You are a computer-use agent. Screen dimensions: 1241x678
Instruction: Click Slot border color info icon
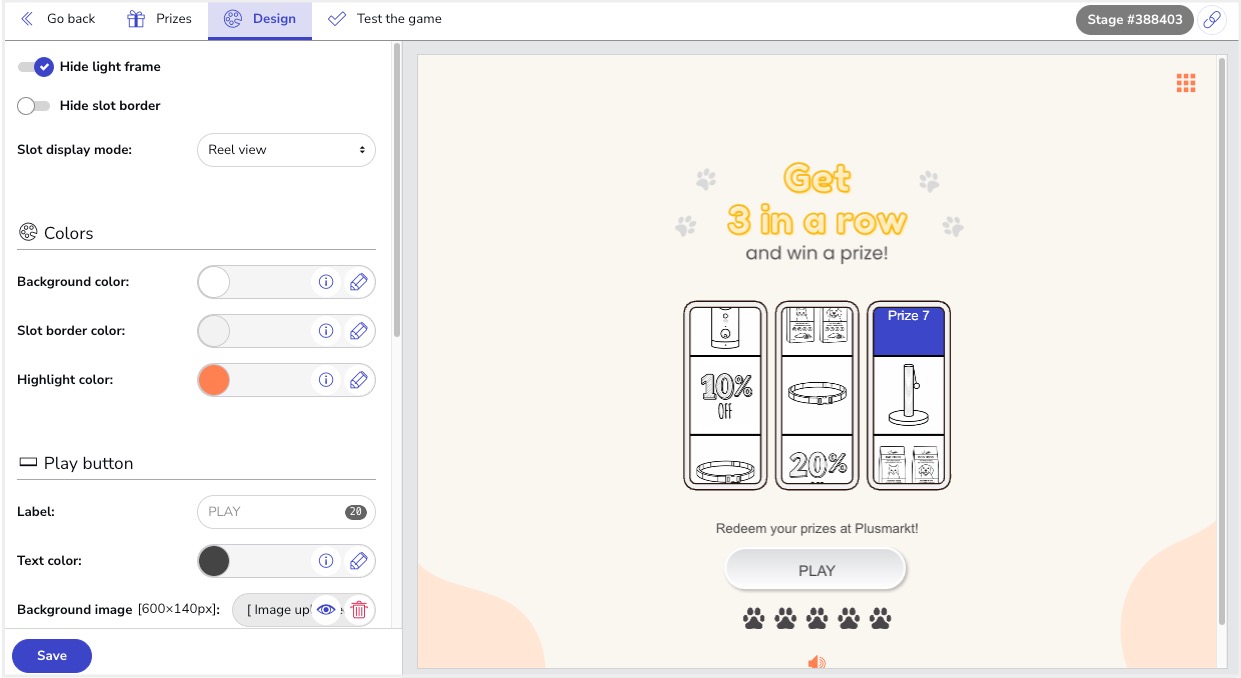[x=325, y=331]
